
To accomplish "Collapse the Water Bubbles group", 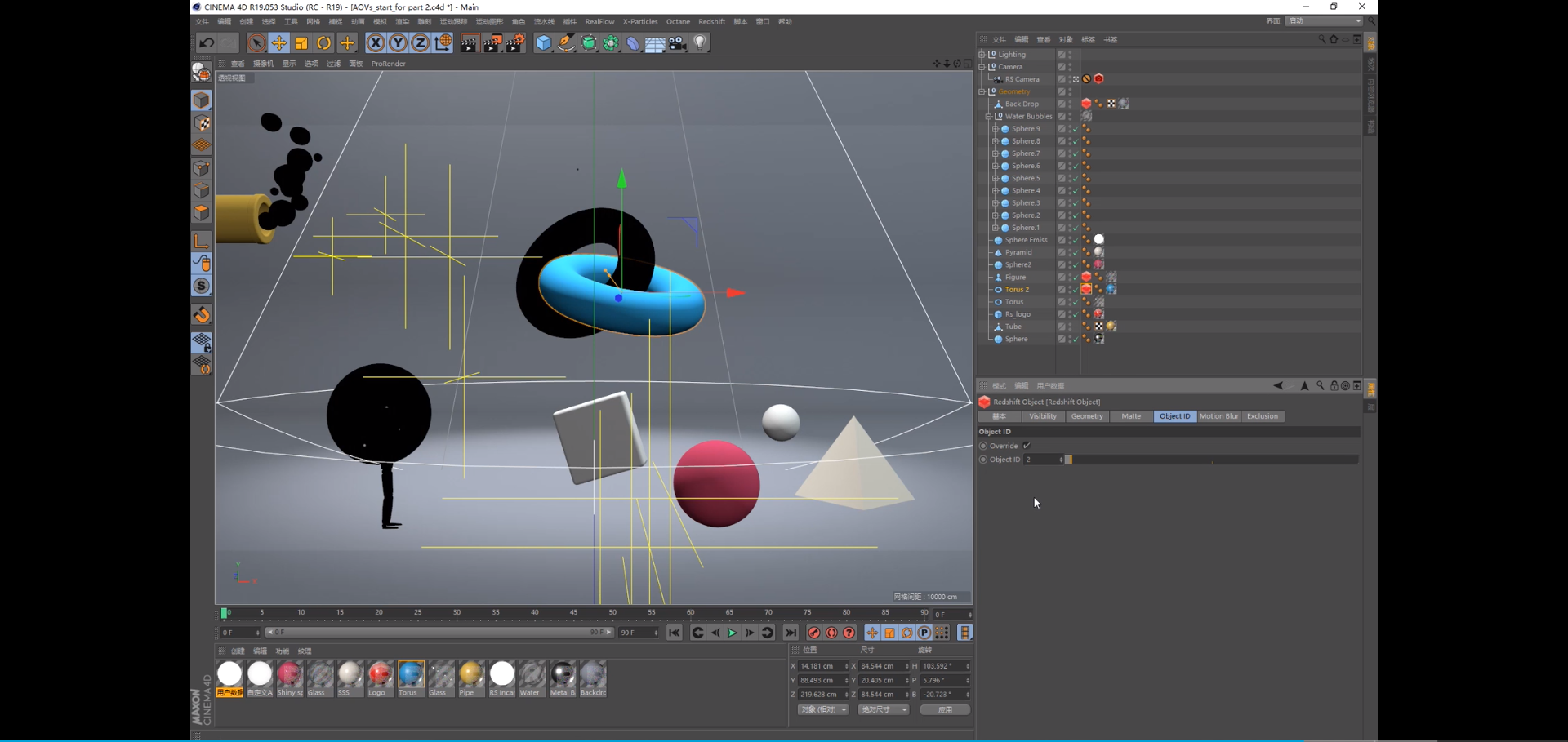I will tap(989, 117).
